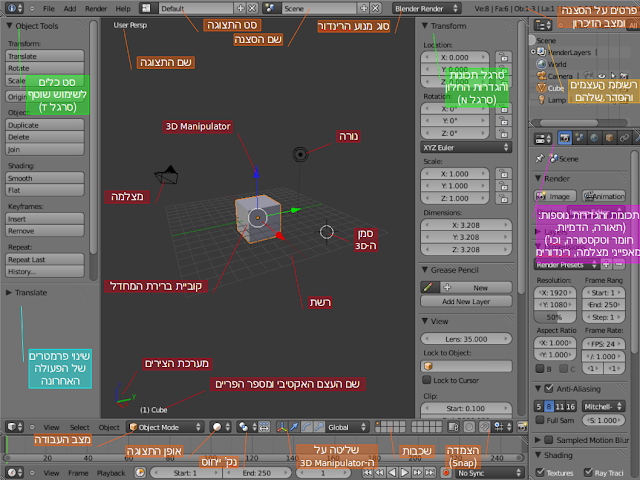Open Playback menu in Timeline header

111,473
